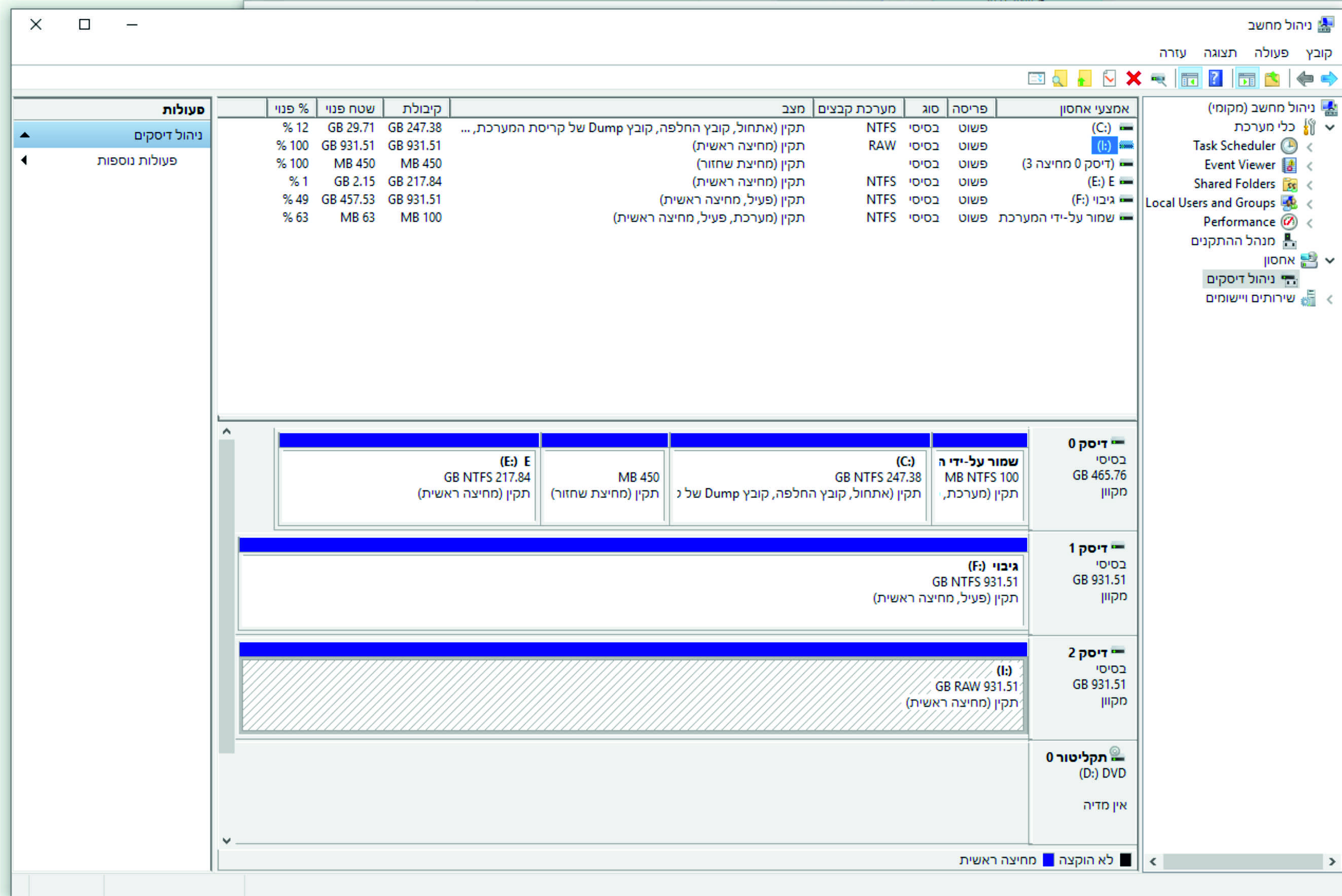Viewport: 1342px width, 896px height.
Task: Click the horizontal scrollbar in tree pane
Action: pos(1242,861)
